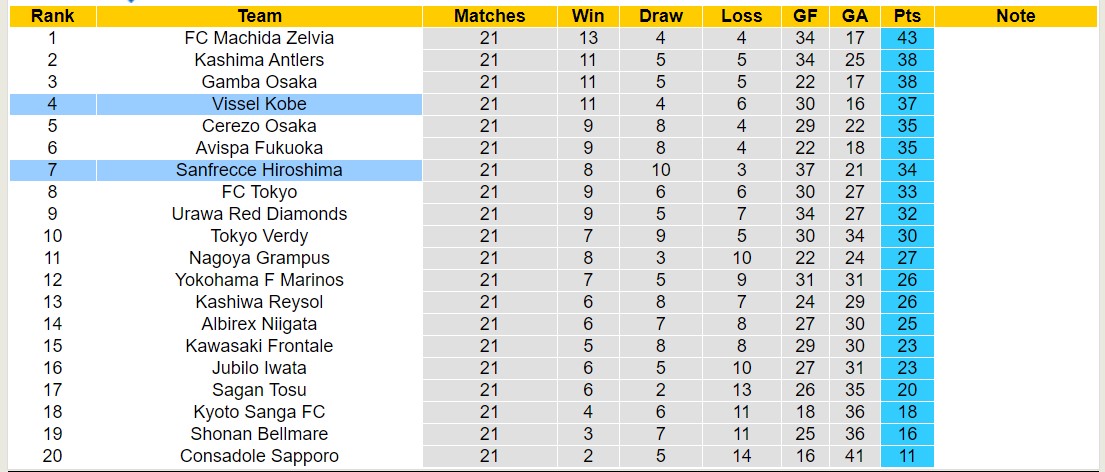Click the Matches column header
This screenshot has width=1105, height=472.
pos(489,16)
